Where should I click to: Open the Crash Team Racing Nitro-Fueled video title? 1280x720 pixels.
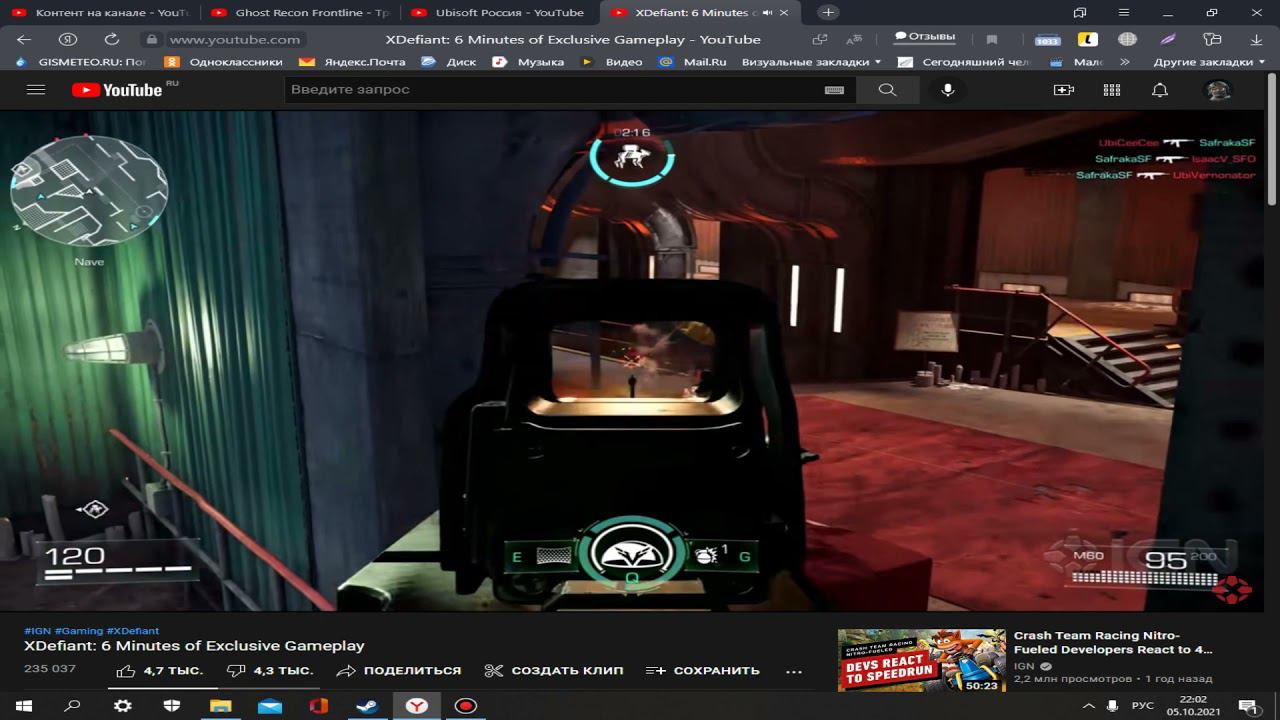[1113, 642]
